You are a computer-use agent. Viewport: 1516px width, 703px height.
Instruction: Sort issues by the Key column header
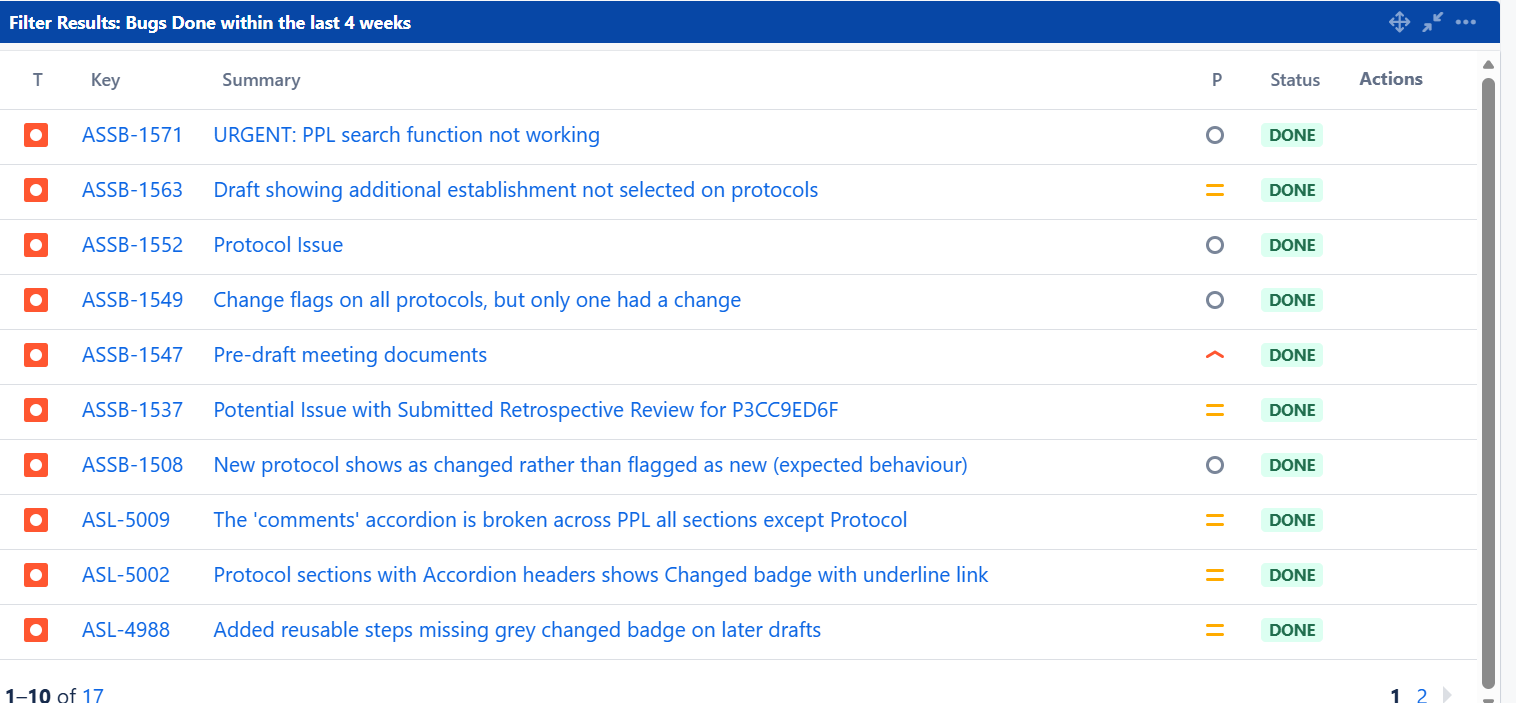click(x=105, y=79)
